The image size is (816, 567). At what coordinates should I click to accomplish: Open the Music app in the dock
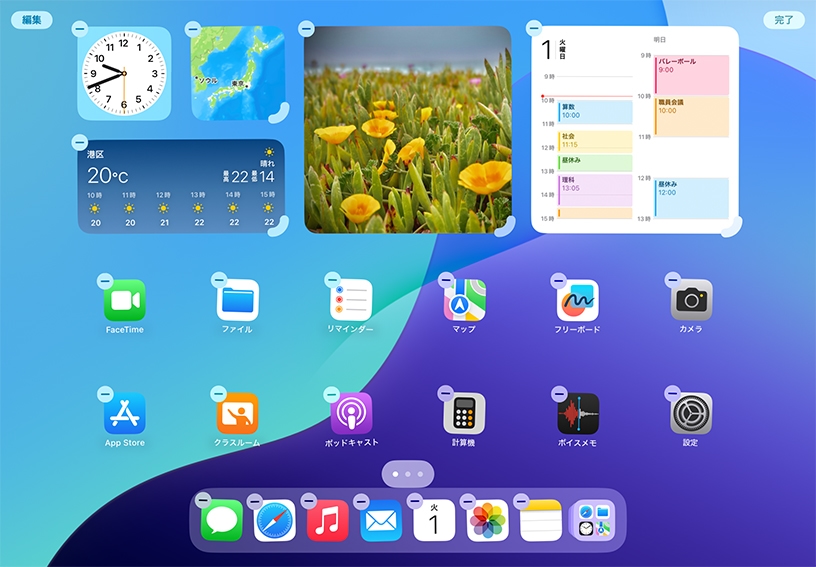tap(328, 520)
